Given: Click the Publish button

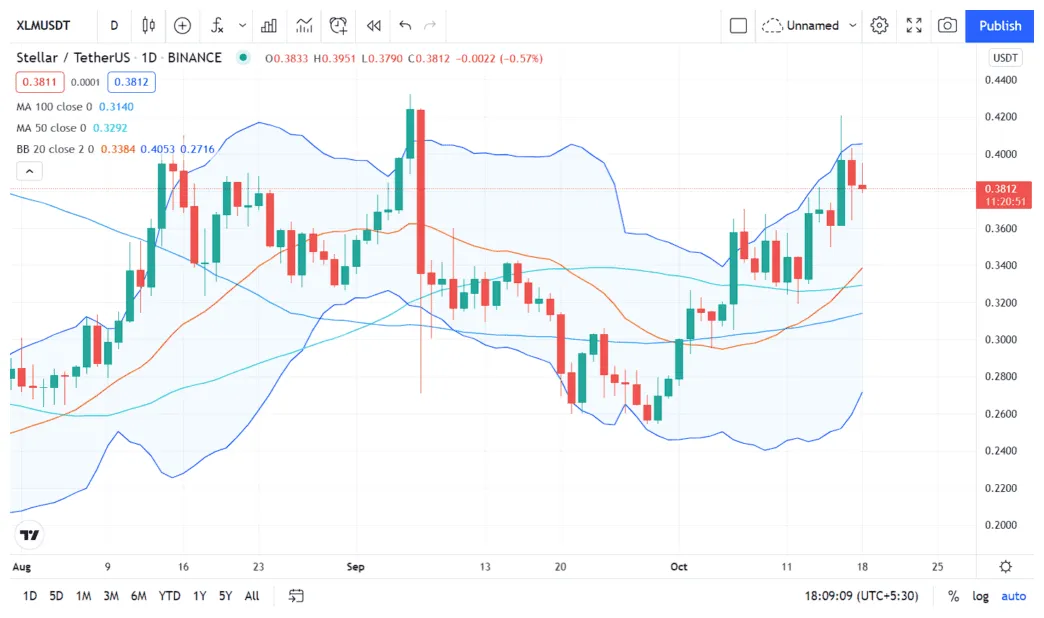Looking at the screenshot, I should (x=999, y=25).
